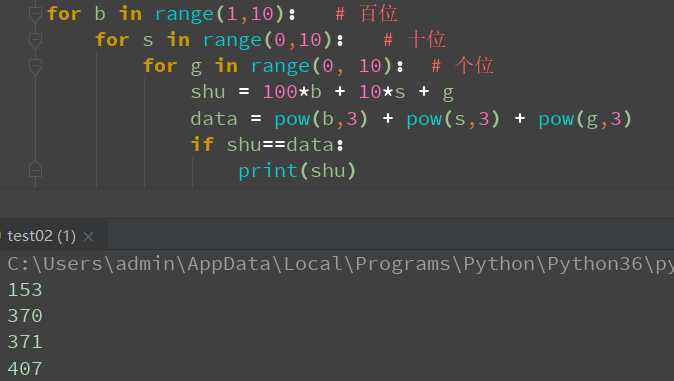Collapse the 'for g in range' loop fold marker
674x381 pixels.
click(x=35, y=66)
